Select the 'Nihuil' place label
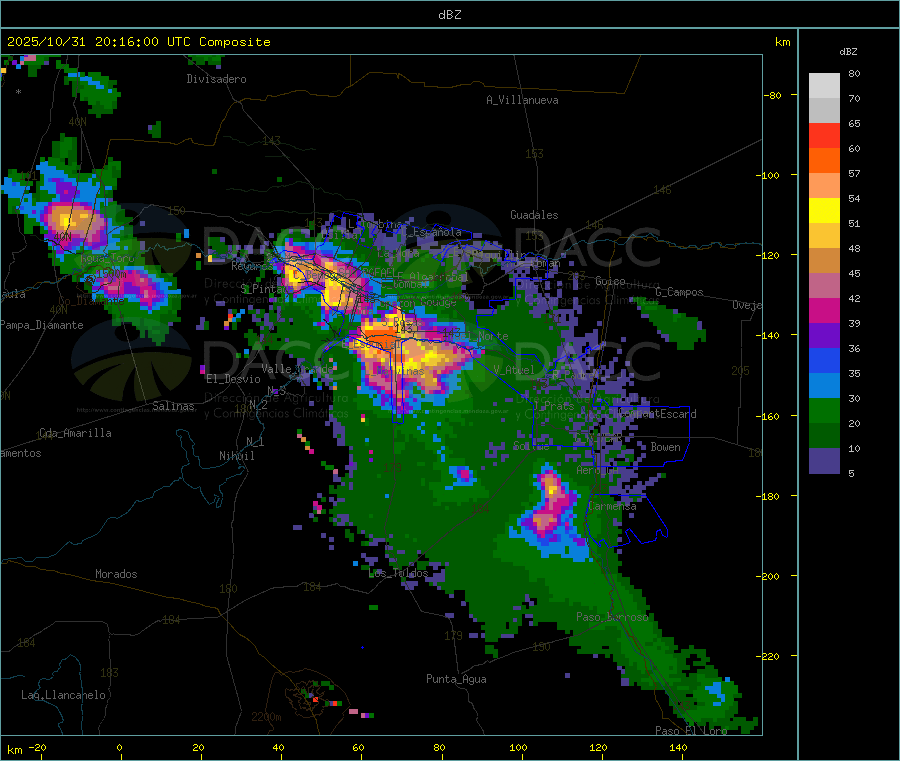 237,456
